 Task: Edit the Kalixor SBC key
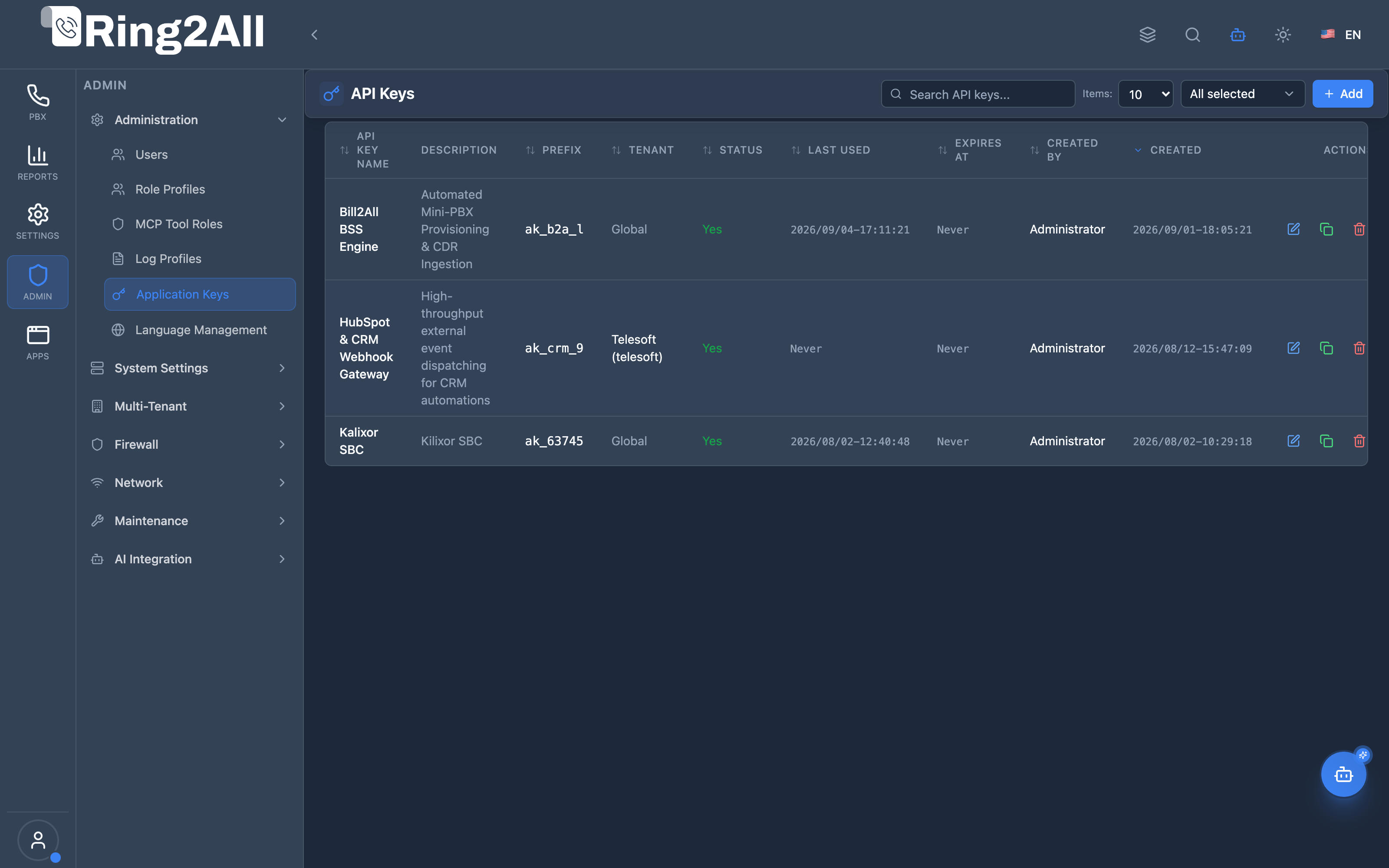1293,441
